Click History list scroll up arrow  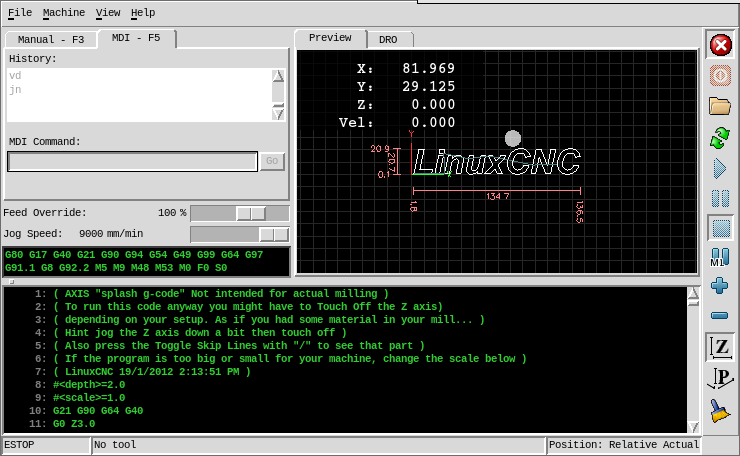pos(278,76)
